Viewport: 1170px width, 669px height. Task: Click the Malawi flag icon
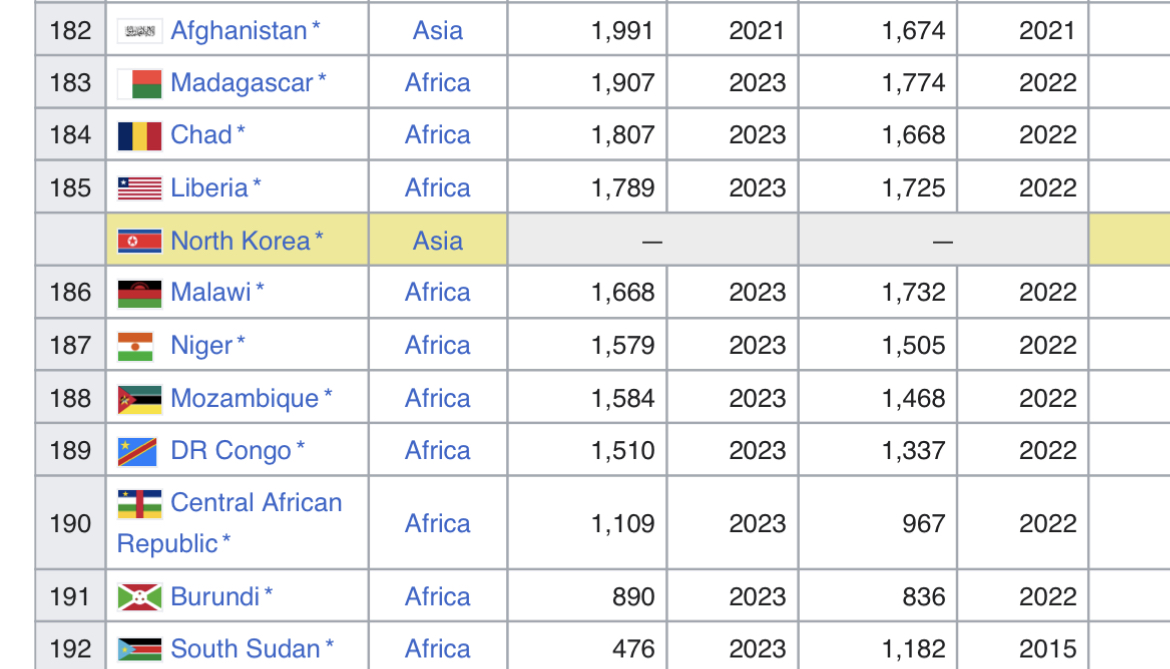pyautogui.click(x=140, y=293)
